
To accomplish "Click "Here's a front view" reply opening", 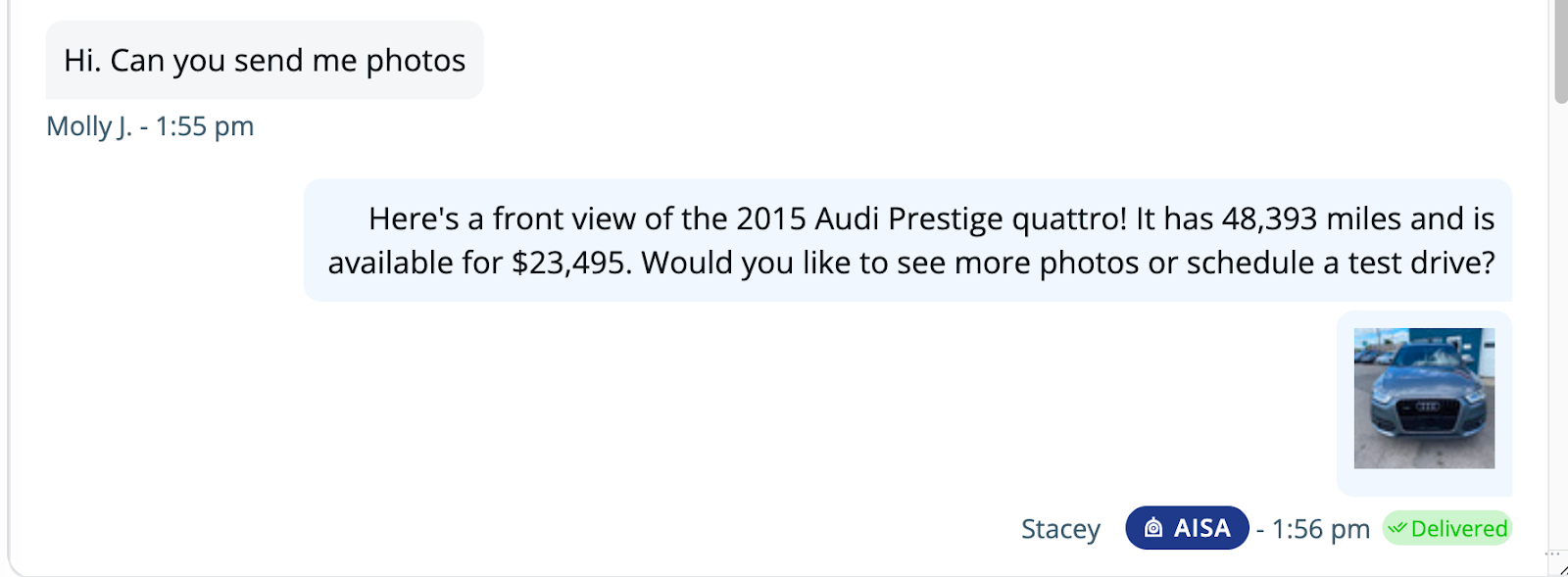I will (x=500, y=218).
